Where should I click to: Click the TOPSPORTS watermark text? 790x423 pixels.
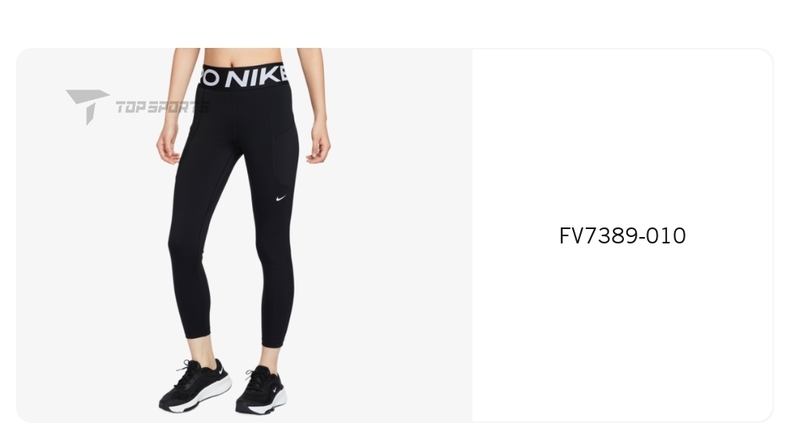click(x=162, y=107)
